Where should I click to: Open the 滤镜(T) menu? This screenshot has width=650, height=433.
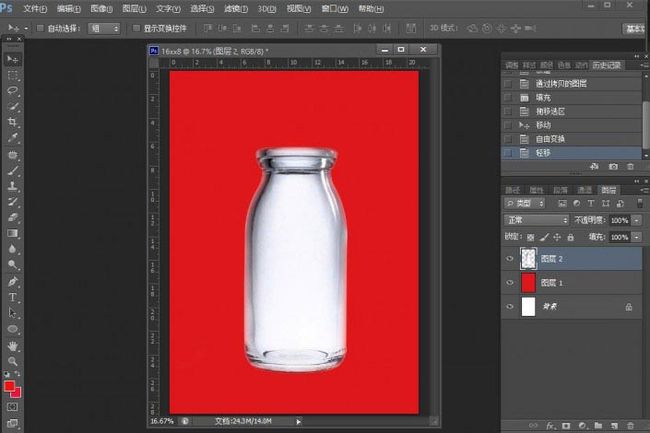tap(236, 9)
